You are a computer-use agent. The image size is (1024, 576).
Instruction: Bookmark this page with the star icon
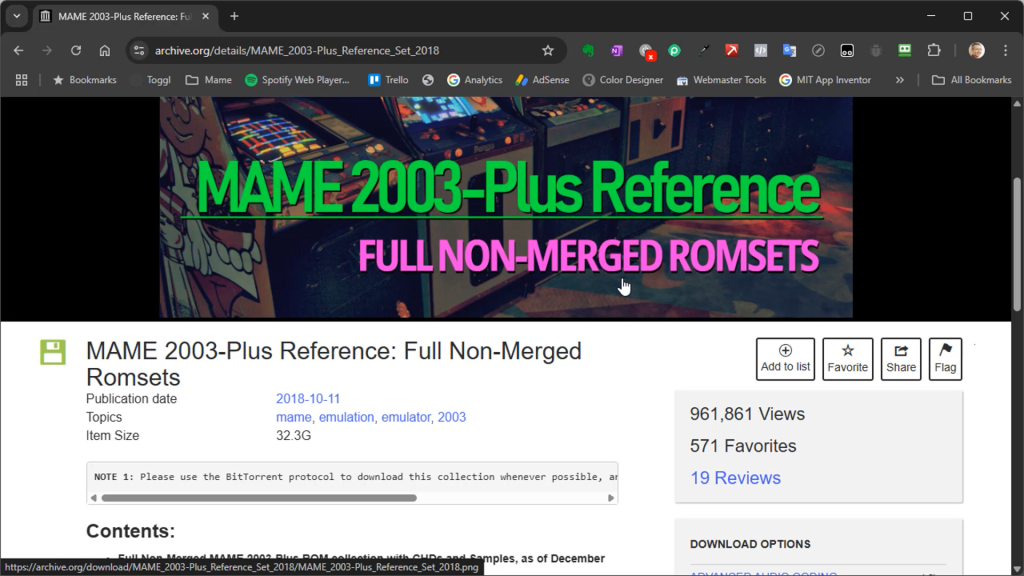[x=548, y=50]
